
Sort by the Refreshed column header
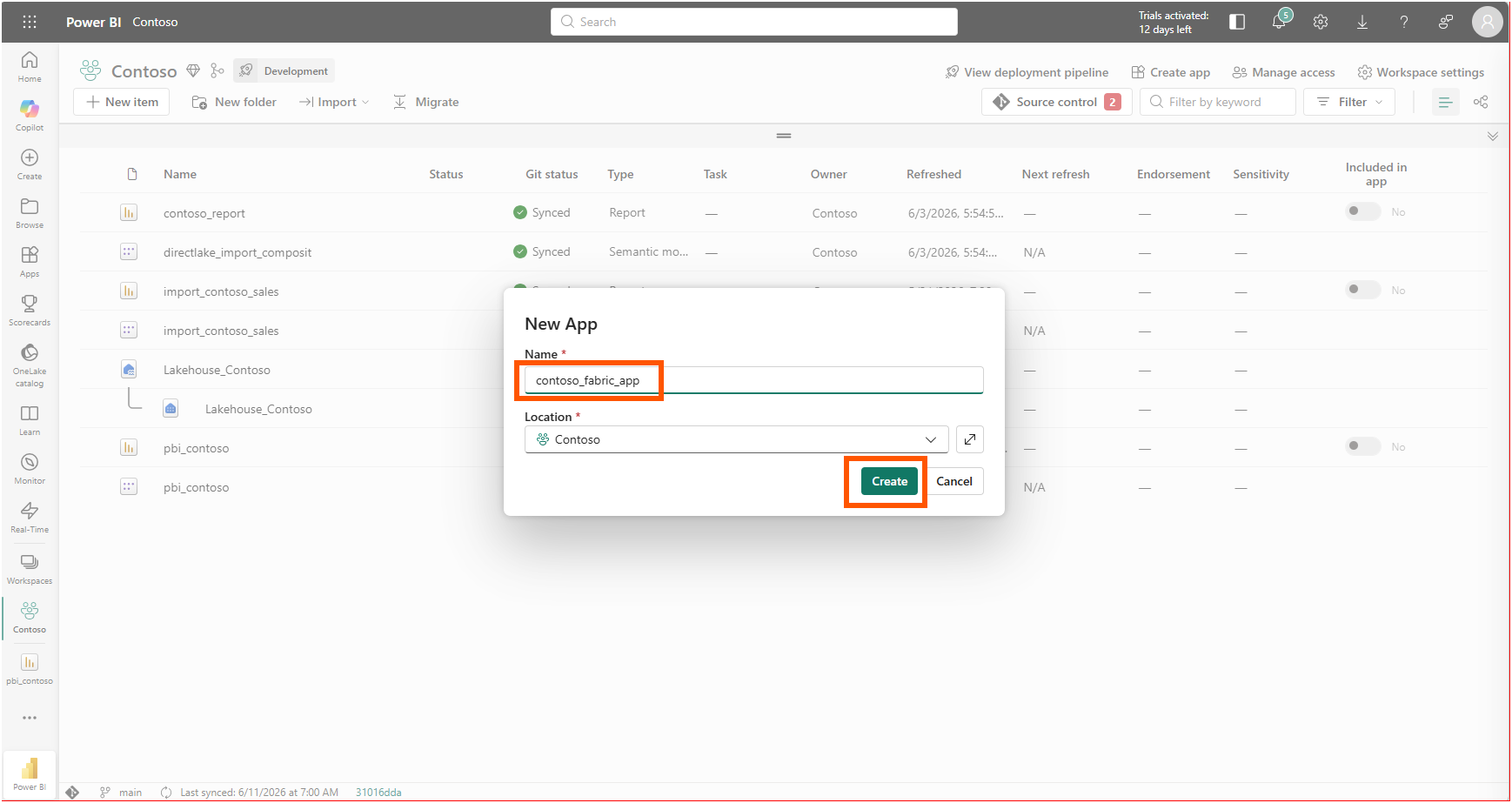pyautogui.click(x=933, y=174)
